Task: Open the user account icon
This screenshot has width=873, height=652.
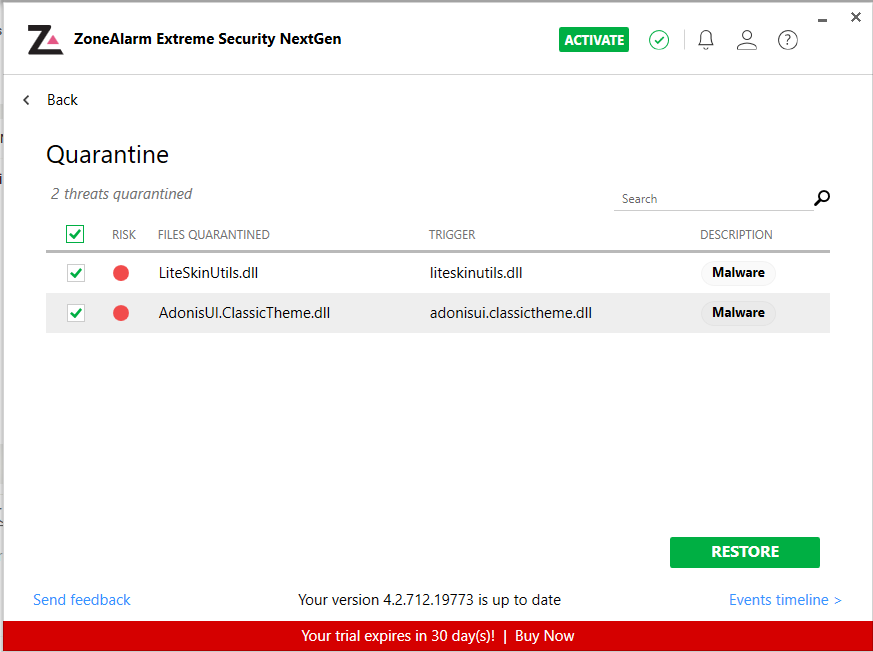Action: click(747, 40)
